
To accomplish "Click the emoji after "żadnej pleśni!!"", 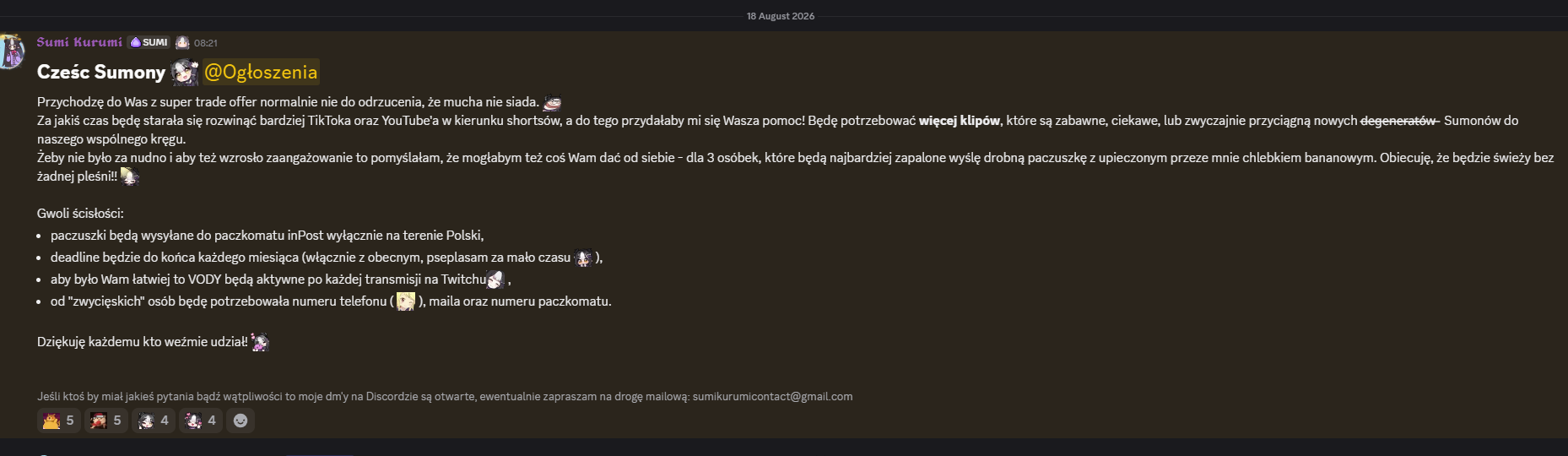I will [129, 176].
